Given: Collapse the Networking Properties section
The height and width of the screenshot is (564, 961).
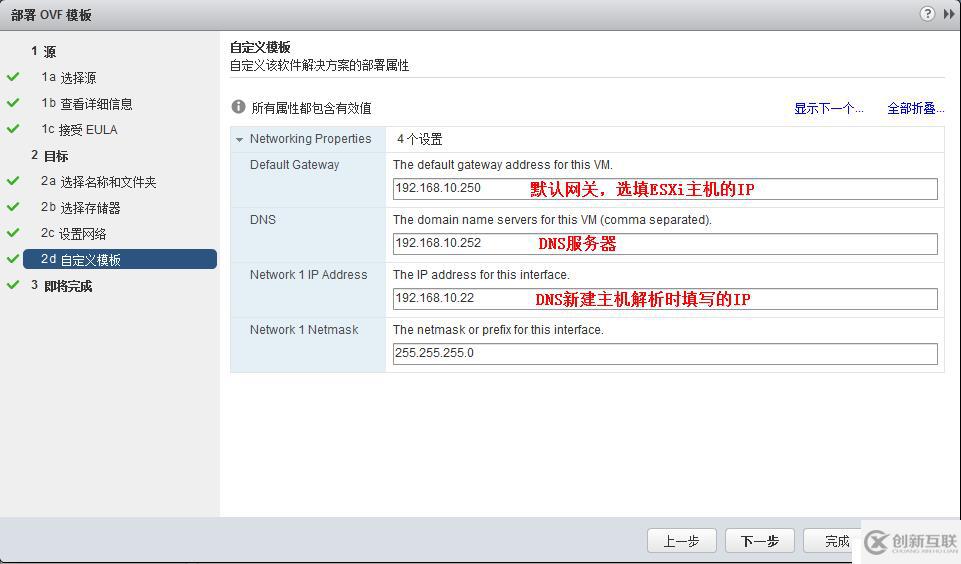Looking at the screenshot, I should [x=240, y=140].
